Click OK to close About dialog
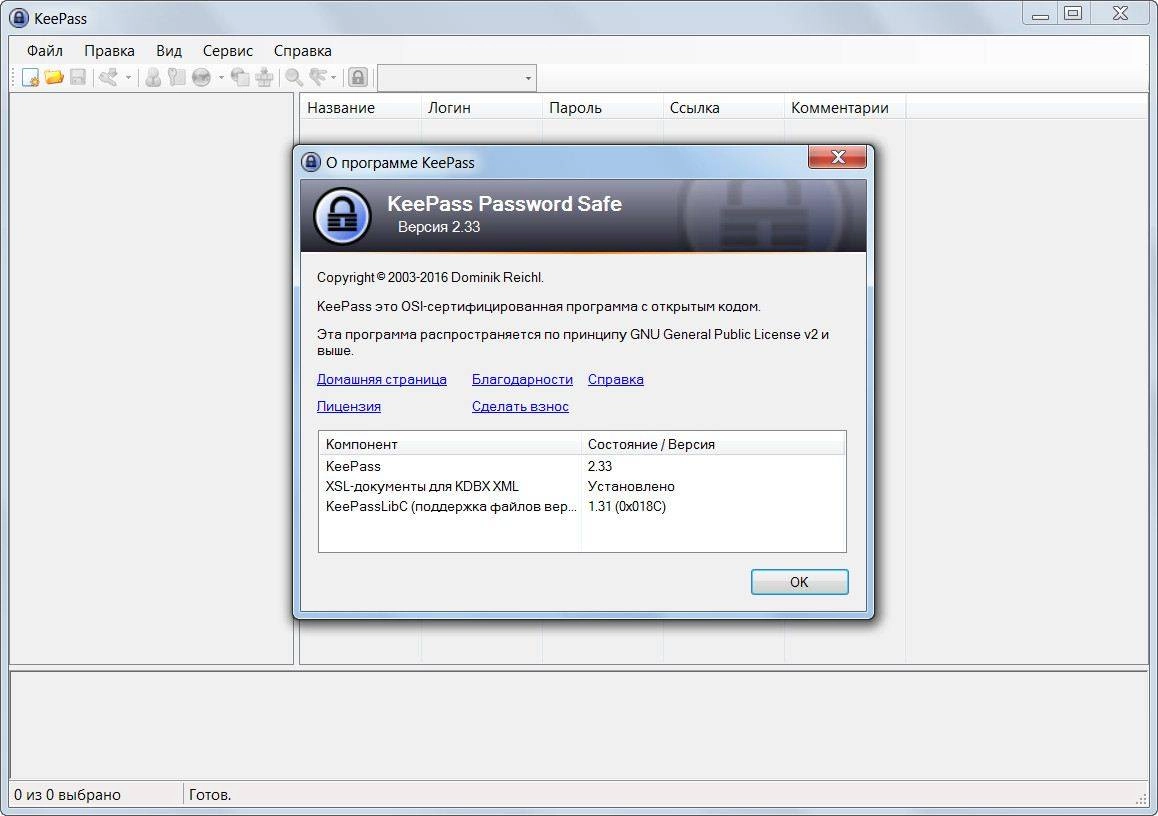The width and height of the screenshot is (1158, 816). 799,582
